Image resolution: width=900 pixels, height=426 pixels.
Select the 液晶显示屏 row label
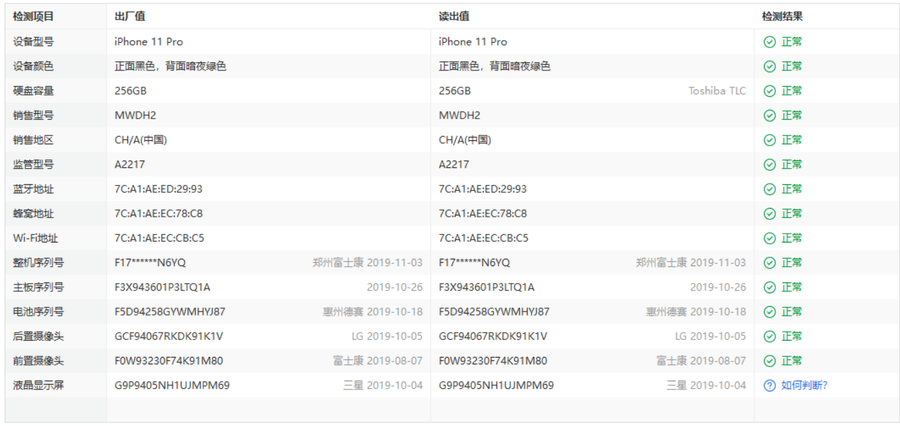tap(38, 385)
